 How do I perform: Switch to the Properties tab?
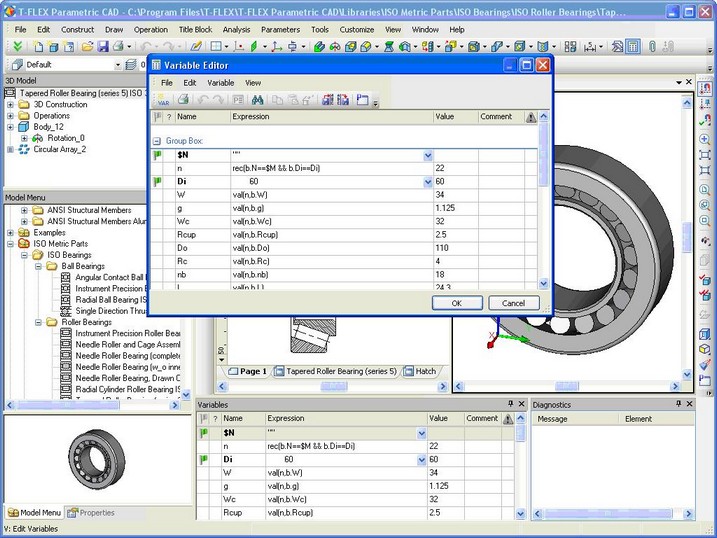pyautogui.click(x=91, y=513)
